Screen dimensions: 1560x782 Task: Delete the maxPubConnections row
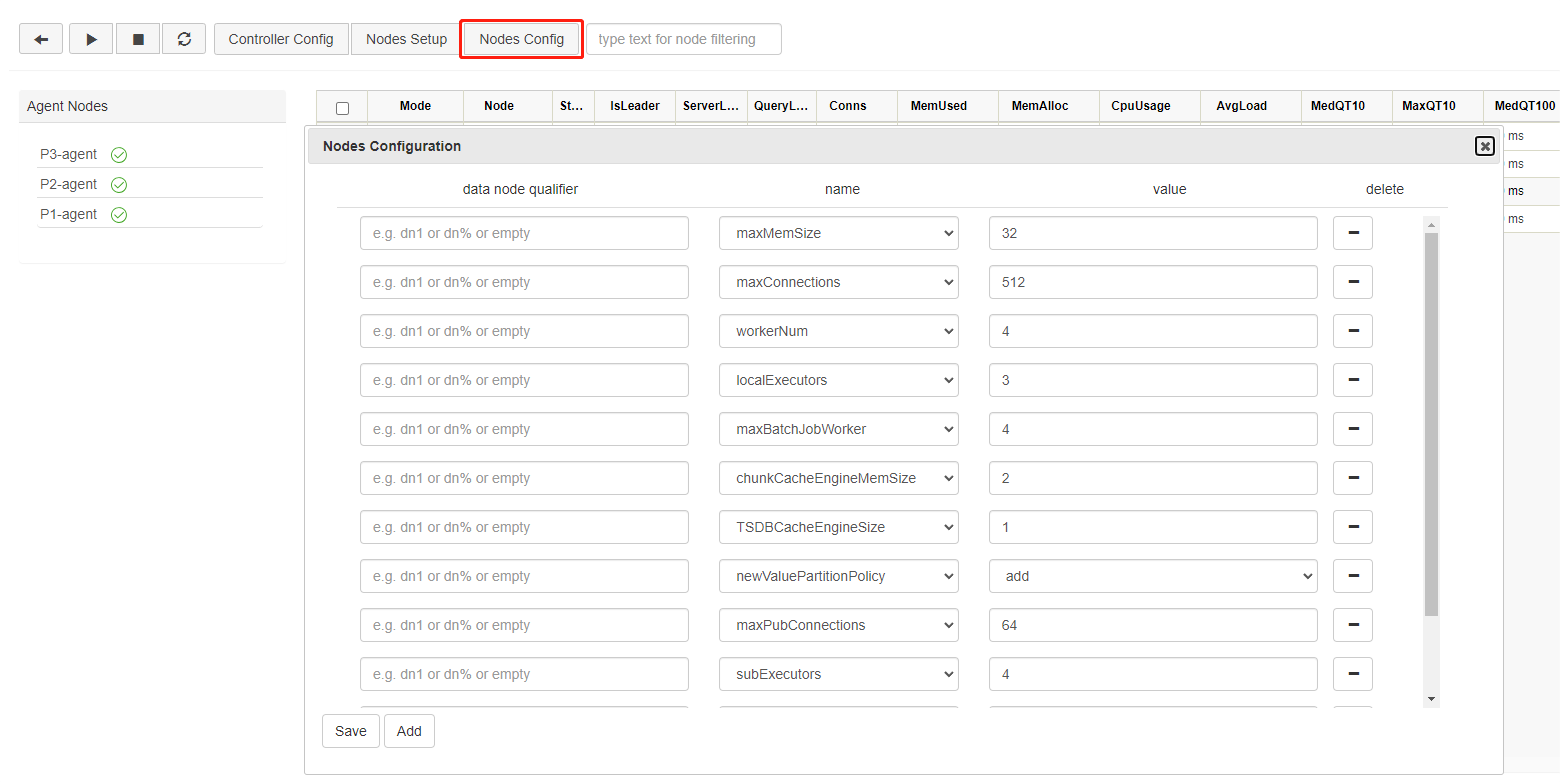(x=1353, y=625)
